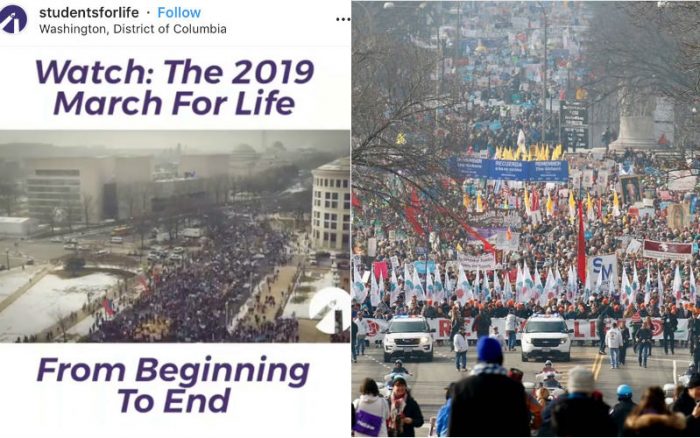Click the studentsforlife username

(x=89, y=13)
